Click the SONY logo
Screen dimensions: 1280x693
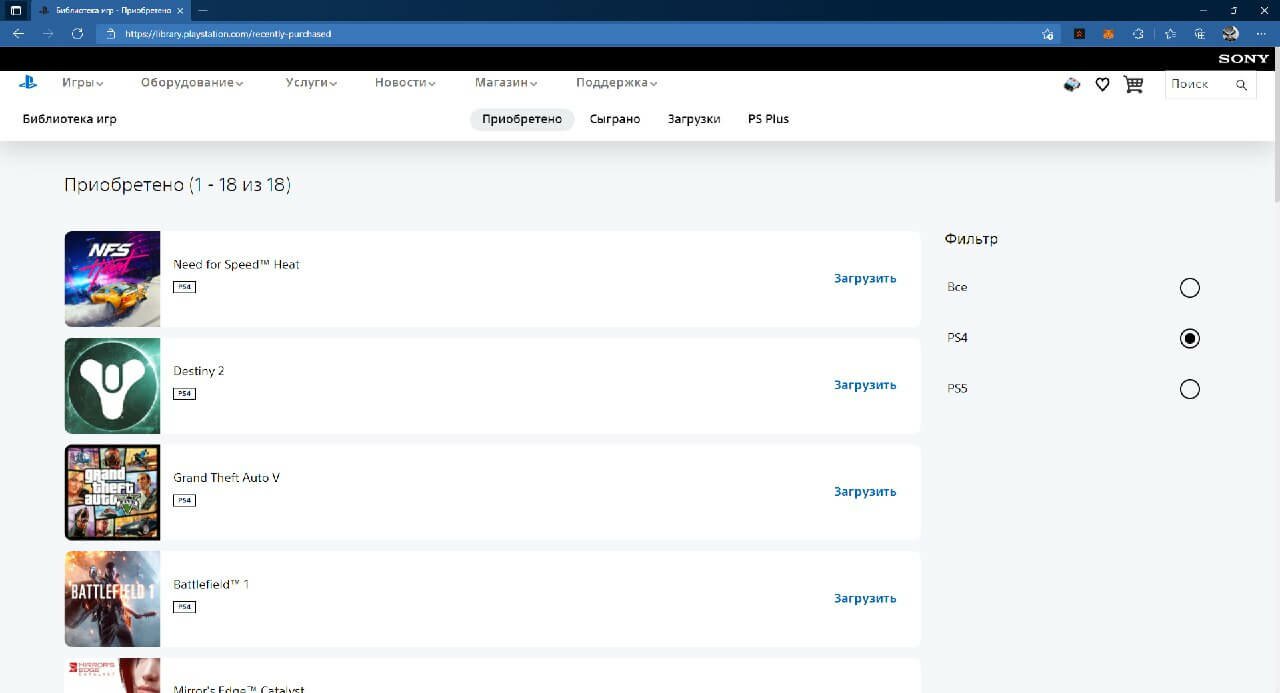click(x=1243, y=59)
